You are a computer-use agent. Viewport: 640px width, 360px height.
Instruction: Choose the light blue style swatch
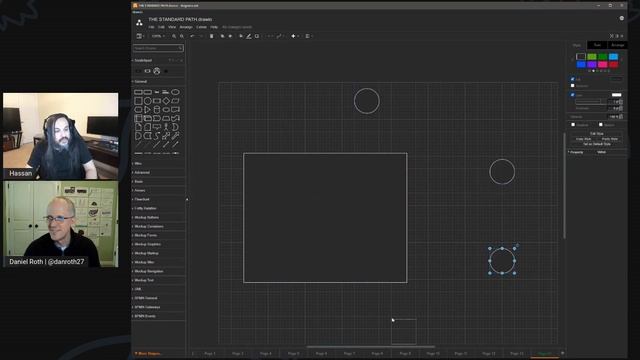point(613,57)
